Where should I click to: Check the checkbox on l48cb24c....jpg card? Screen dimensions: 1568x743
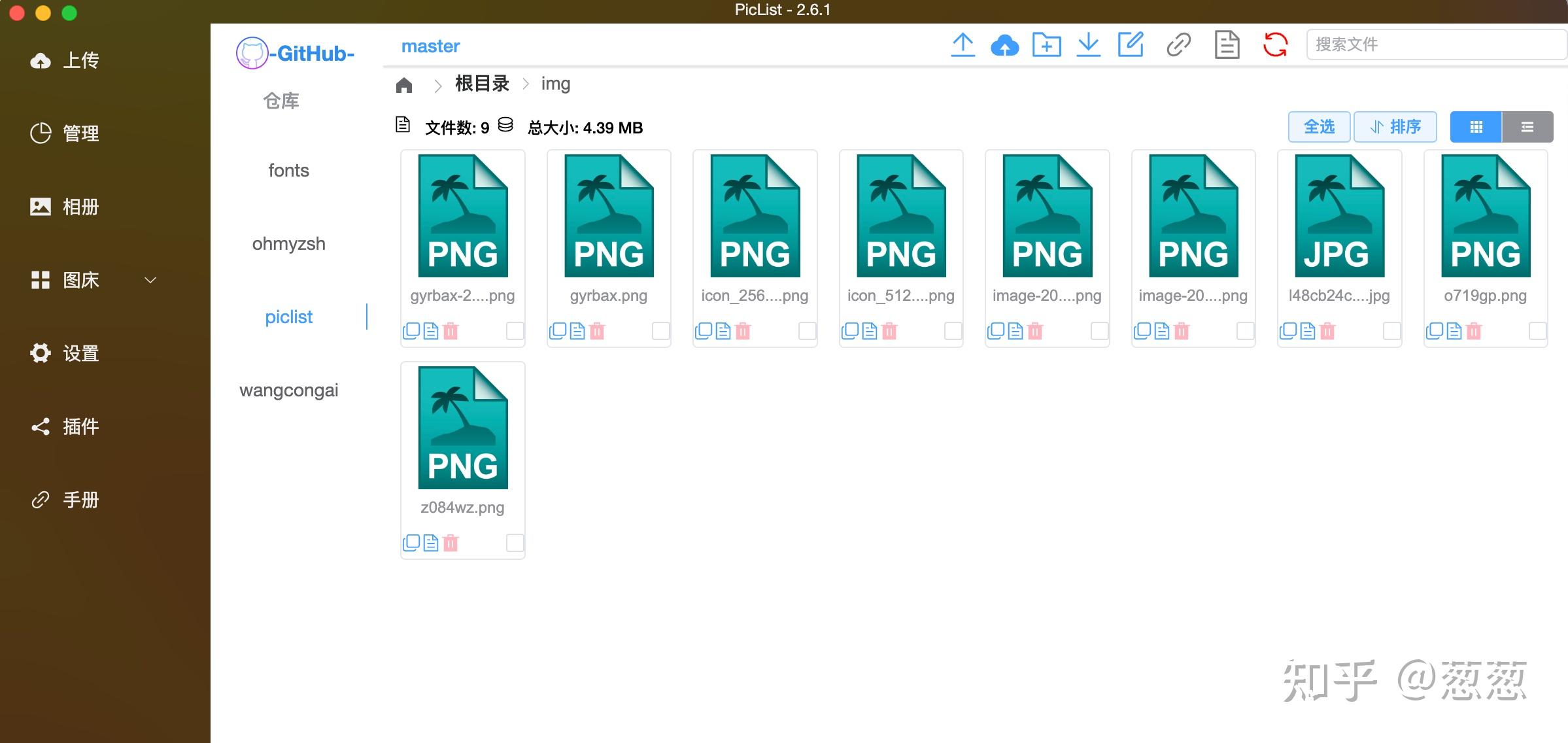(1390, 331)
